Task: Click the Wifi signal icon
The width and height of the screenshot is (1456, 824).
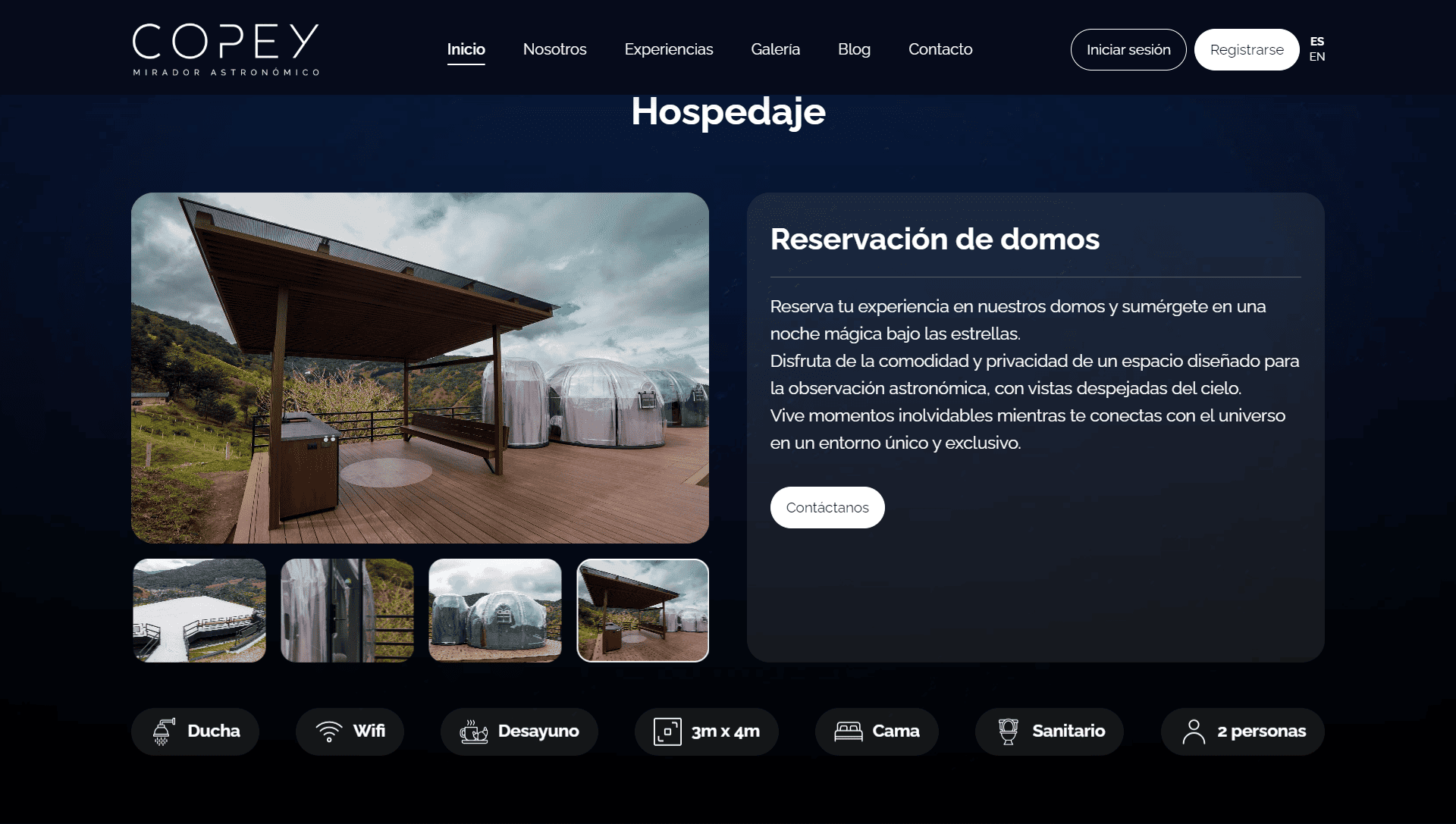Action: click(329, 732)
